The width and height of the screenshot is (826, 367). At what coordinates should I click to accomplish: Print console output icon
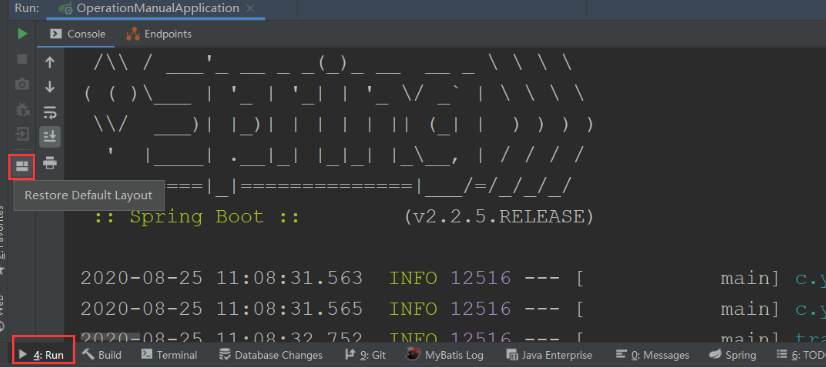pos(50,163)
